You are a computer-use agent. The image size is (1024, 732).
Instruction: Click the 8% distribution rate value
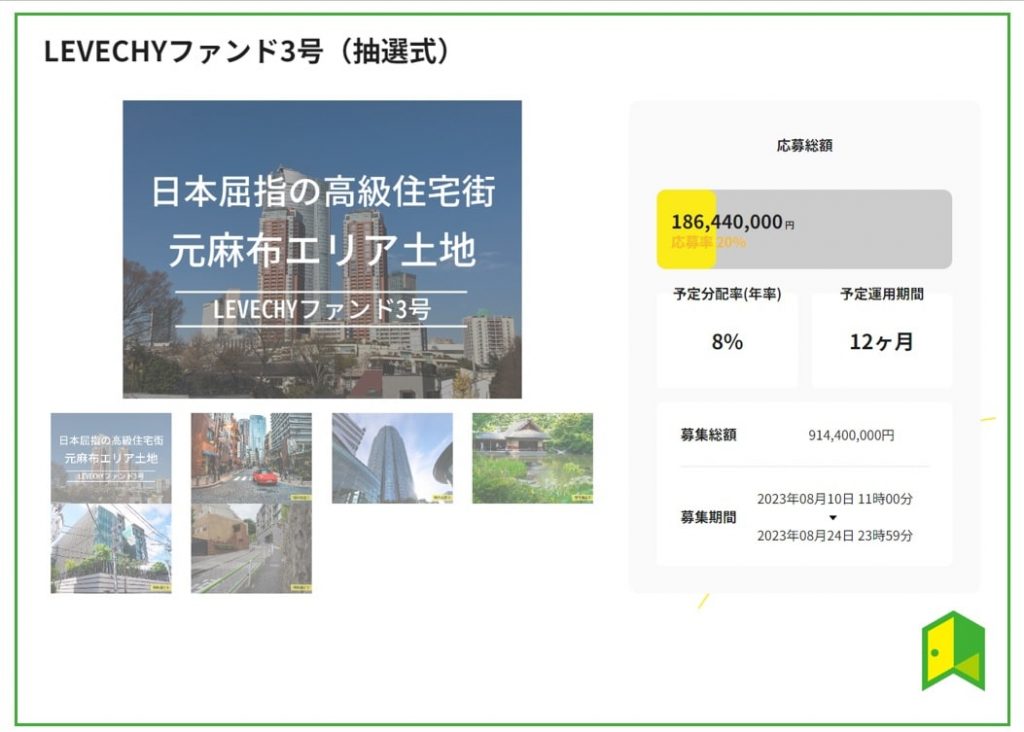pyautogui.click(x=728, y=342)
